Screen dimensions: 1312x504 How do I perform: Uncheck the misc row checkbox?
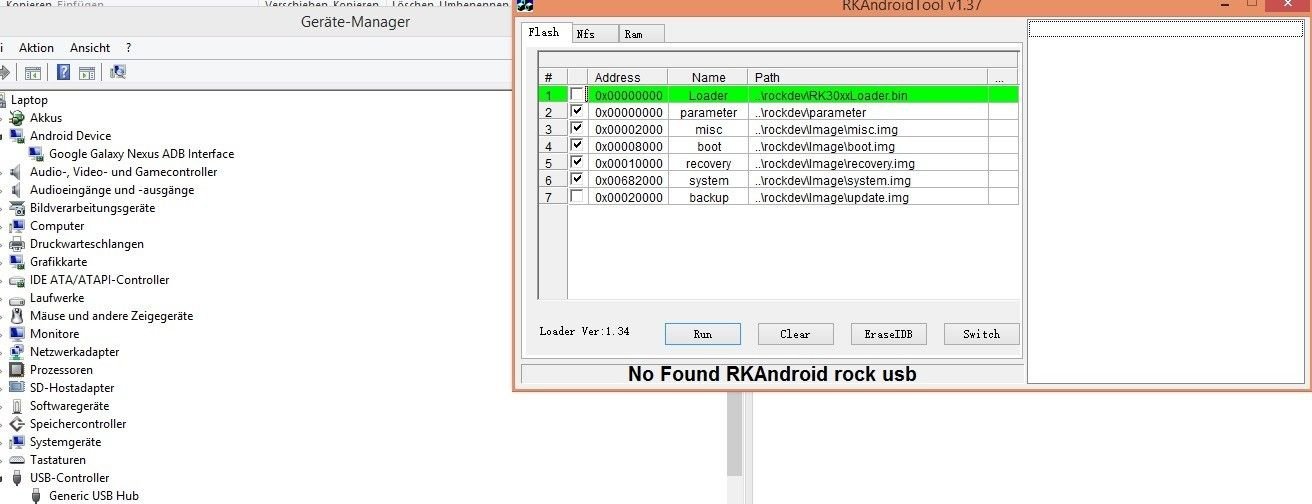[x=577, y=129]
